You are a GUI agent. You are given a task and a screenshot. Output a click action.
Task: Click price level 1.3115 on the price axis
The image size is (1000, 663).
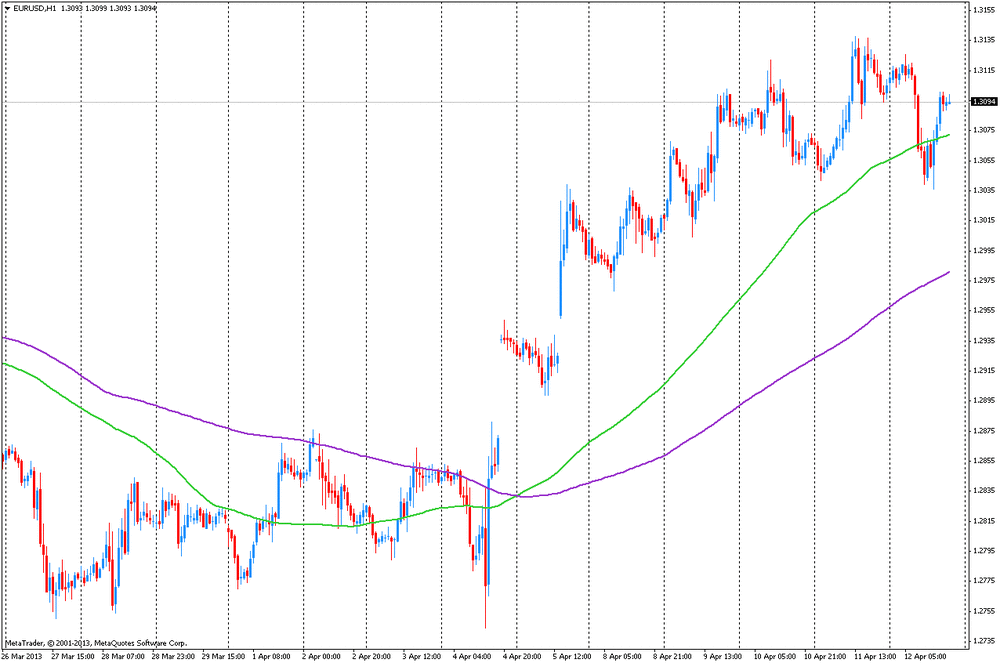(983, 69)
